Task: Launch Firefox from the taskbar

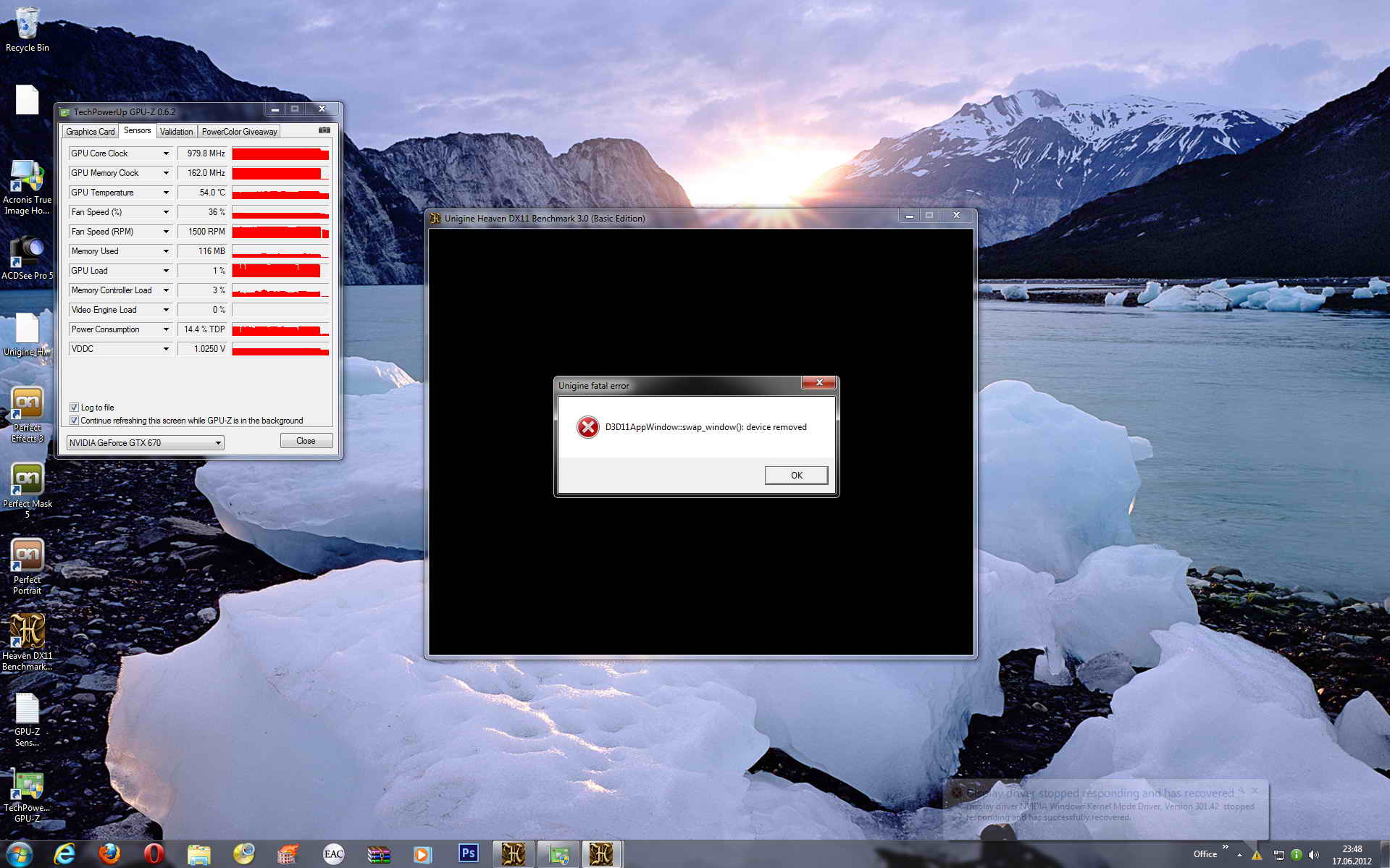Action: coord(109,854)
